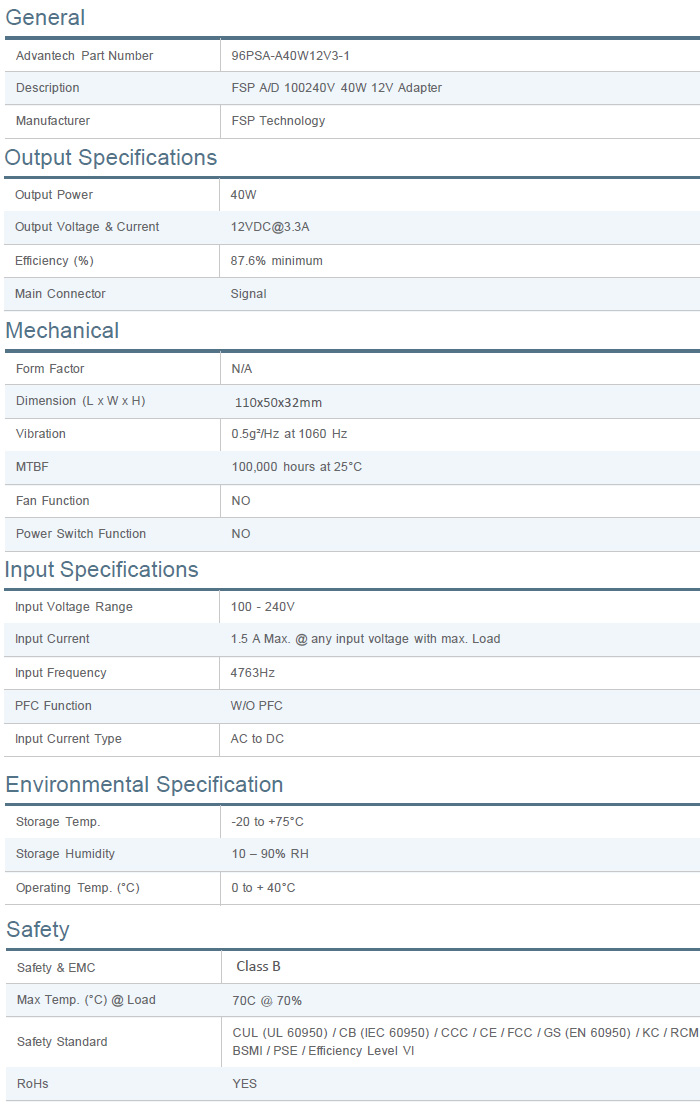
Task: Click the Output Specifications heading
Action: pyautogui.click(x=111, y=158)
